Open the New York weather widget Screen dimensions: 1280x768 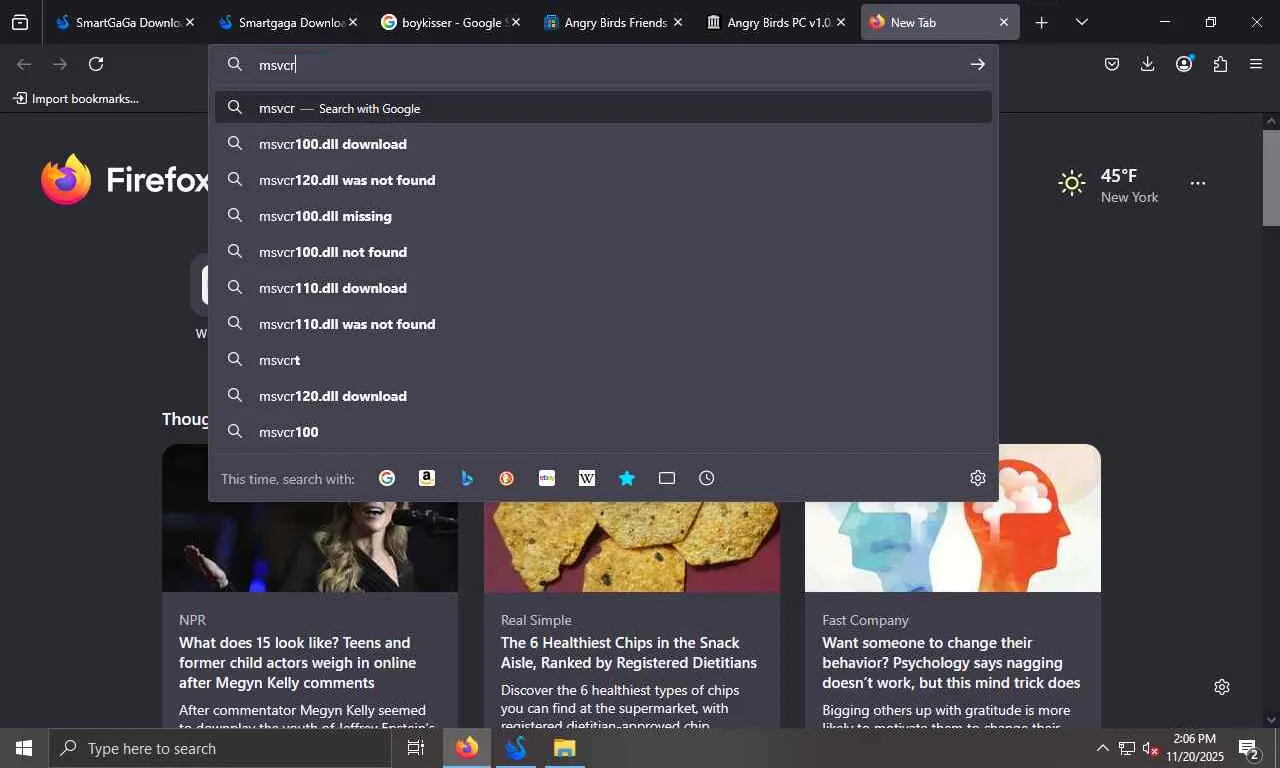click(1108, 185)
